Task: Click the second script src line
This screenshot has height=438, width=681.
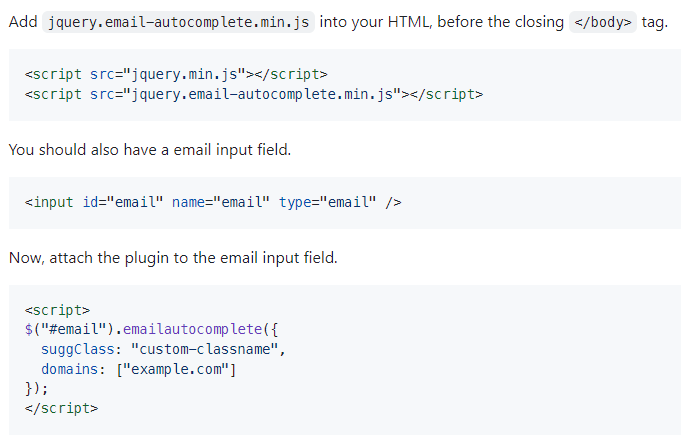Action: pyautogui.click(x=254, y=94)
